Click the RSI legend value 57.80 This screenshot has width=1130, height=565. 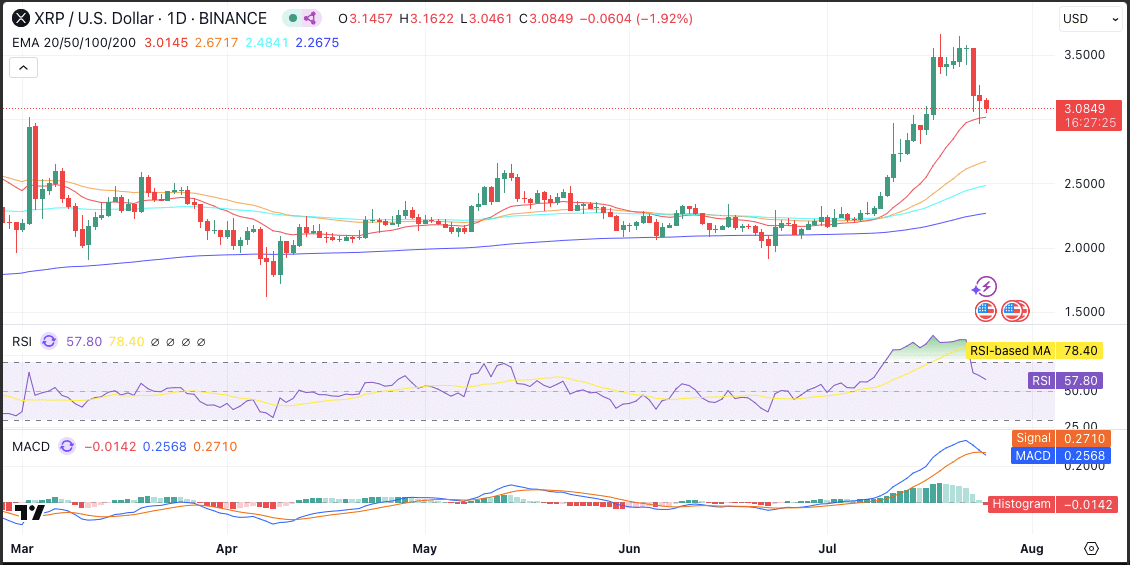[x=84, y=341]
